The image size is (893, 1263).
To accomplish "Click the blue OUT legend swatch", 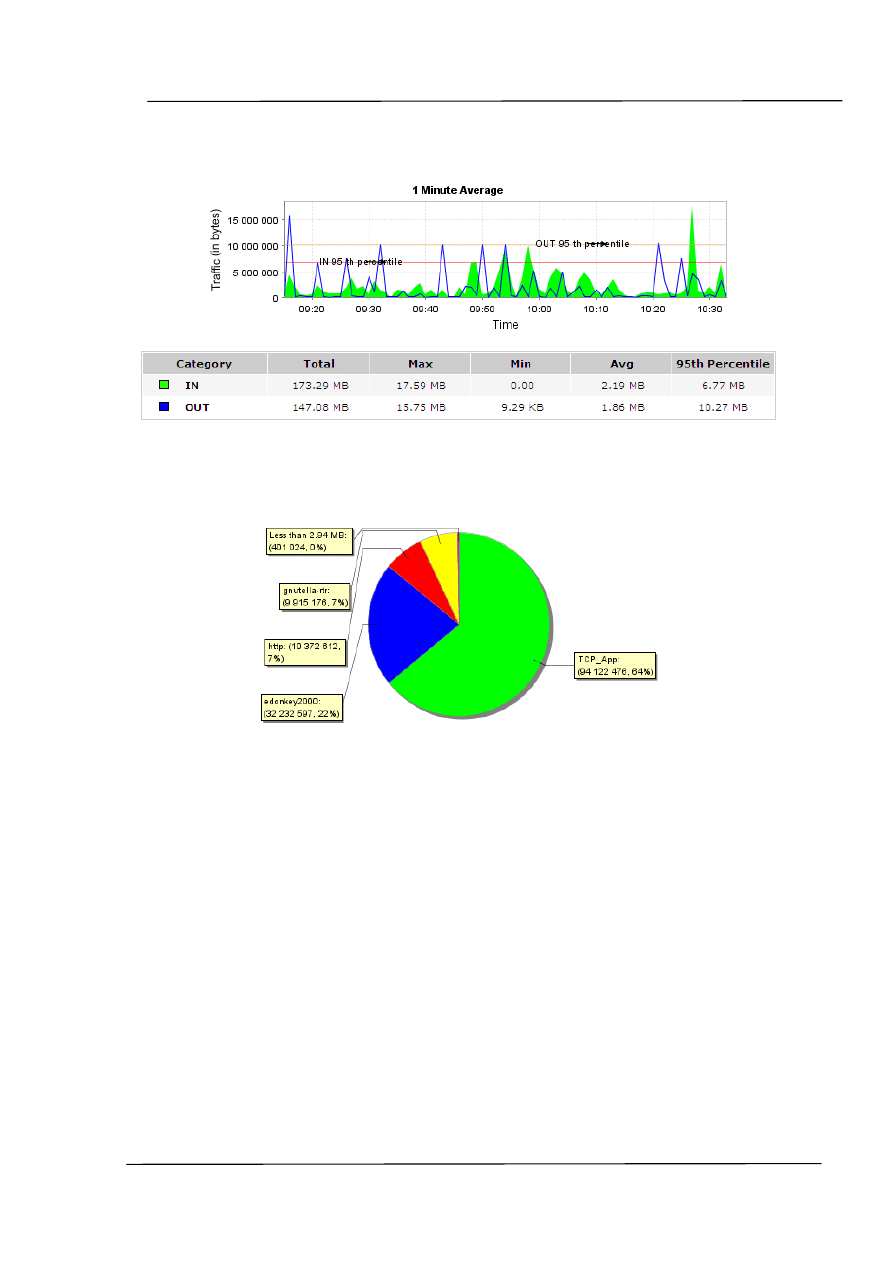I will click(x=164, y=407).
